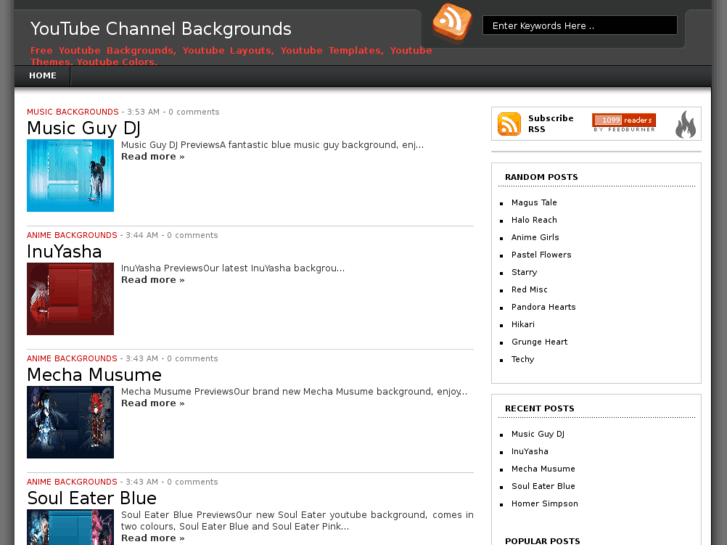Click the POPULAR POSTS heading
The width and height of the screenshot is (727, 545).
542,541
